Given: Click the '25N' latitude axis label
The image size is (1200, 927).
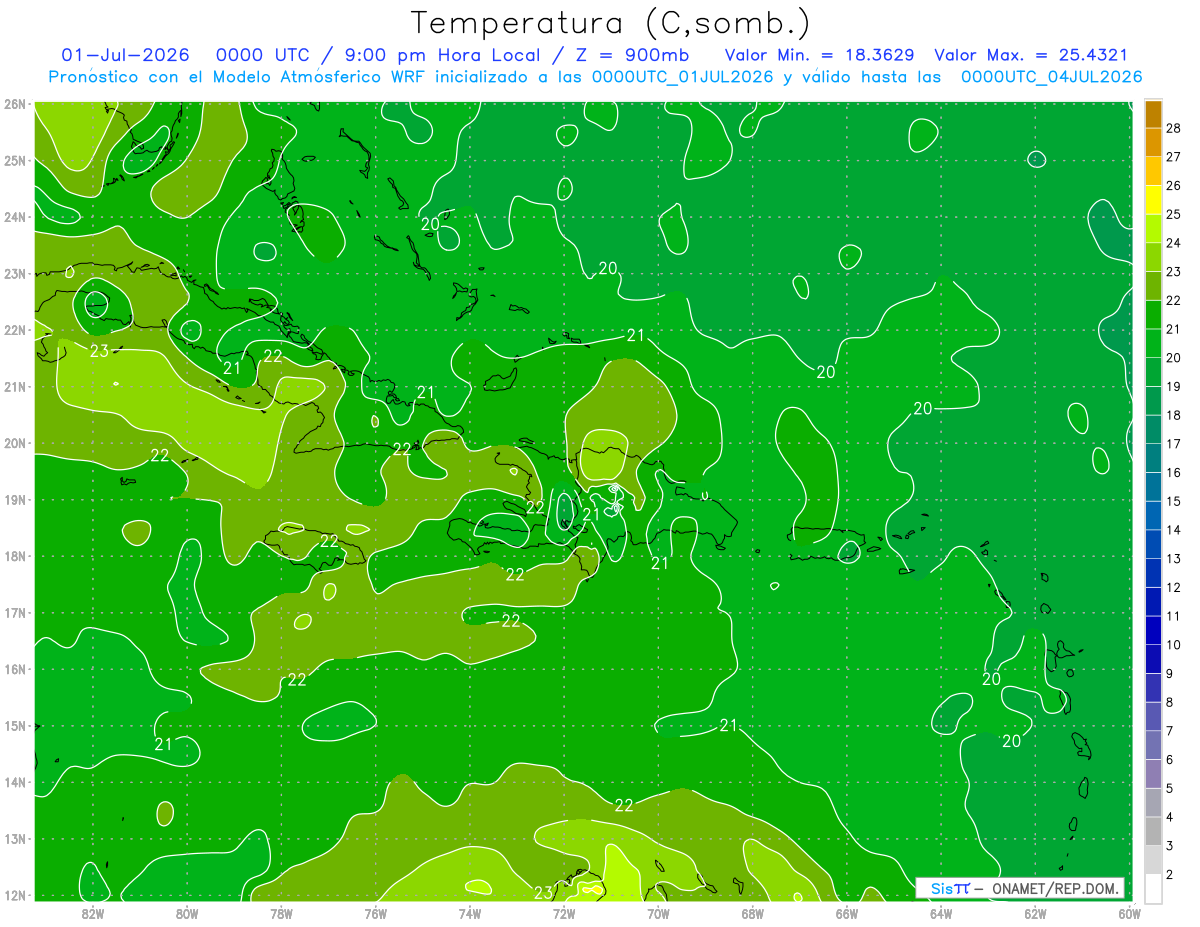Looking at the screenshot, I should (x=14, y=160).
